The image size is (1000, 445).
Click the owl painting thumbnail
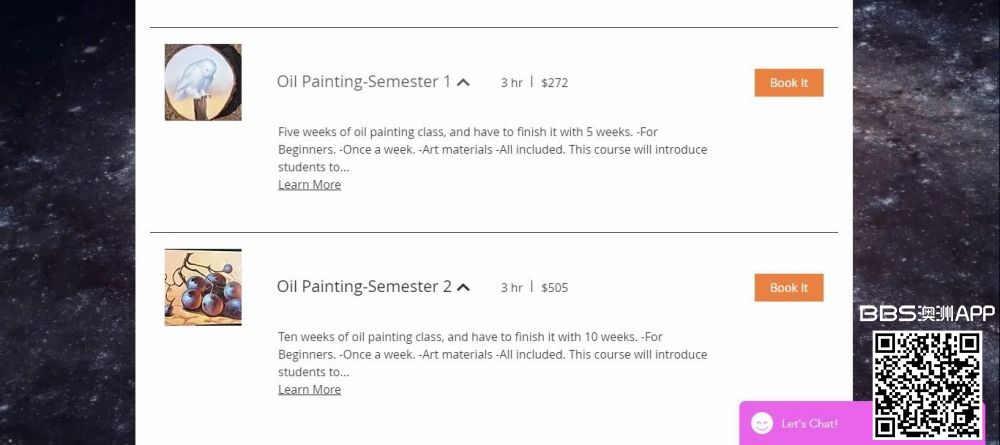point(203,82)
